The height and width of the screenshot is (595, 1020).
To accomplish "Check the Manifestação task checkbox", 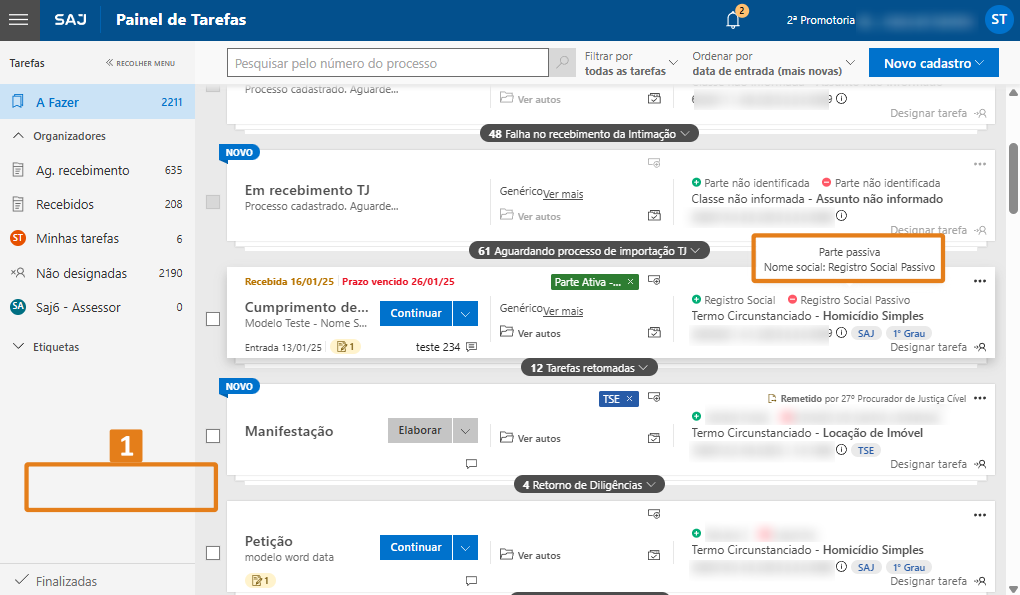I will click(x=213, y=434).
